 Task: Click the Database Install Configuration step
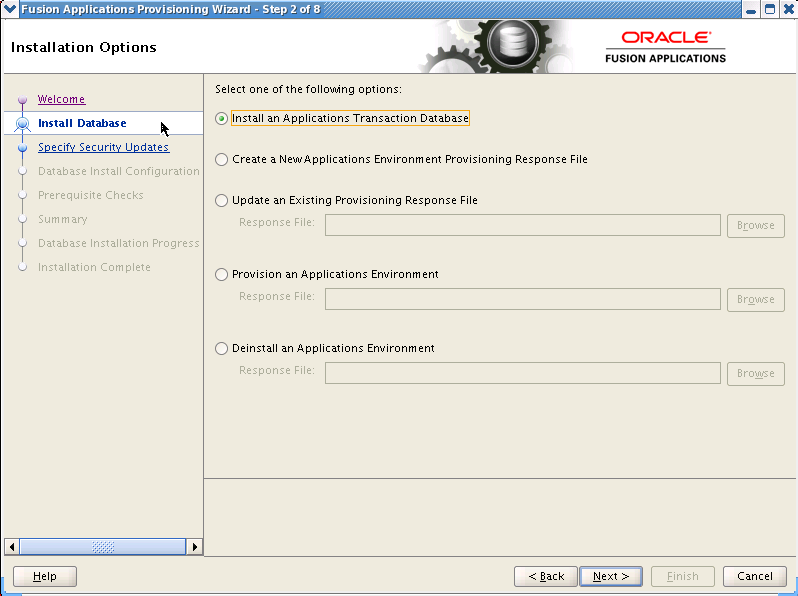(119, 172)
